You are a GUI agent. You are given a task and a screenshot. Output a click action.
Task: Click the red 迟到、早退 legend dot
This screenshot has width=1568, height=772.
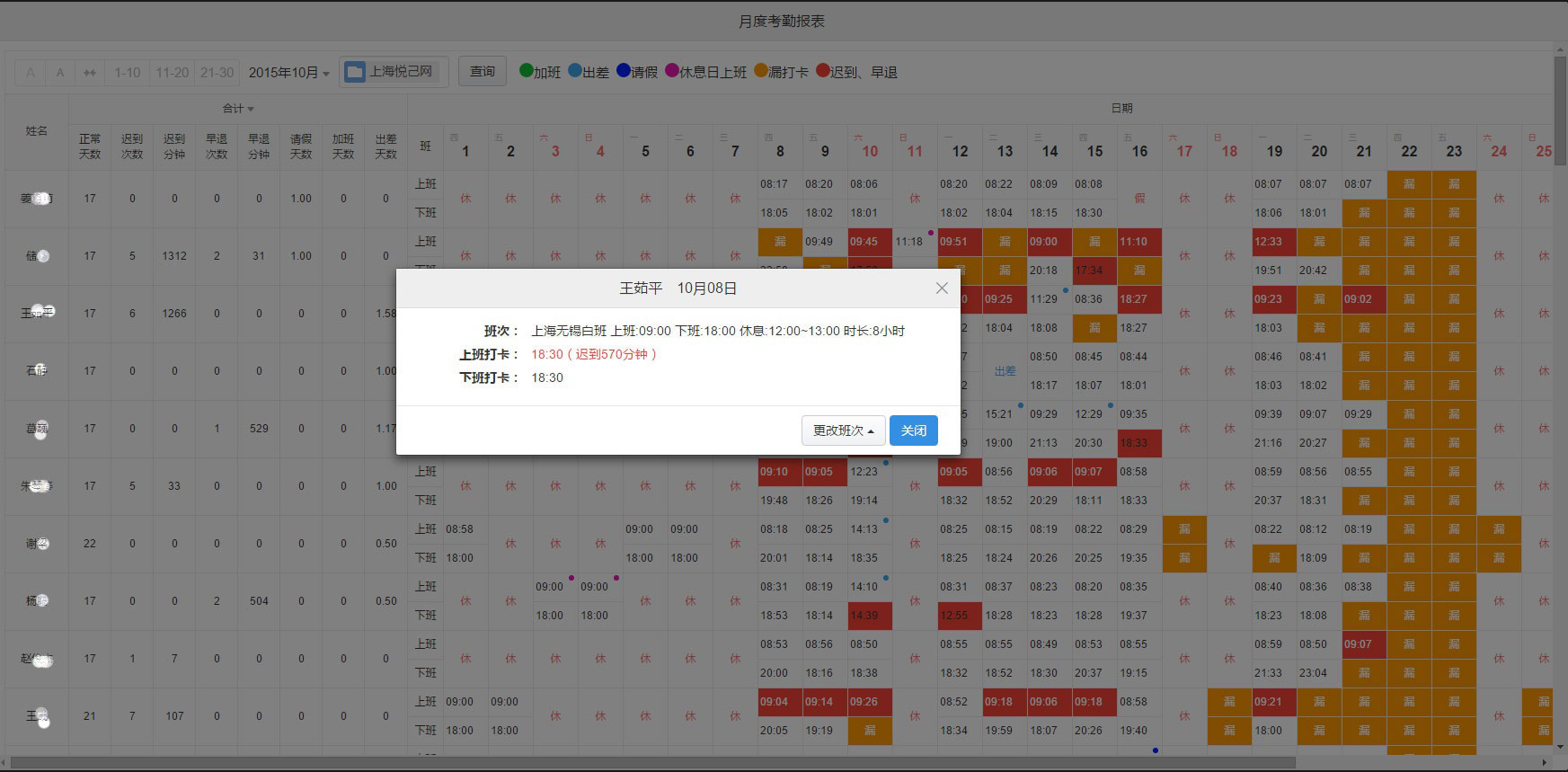click(823, 70)
